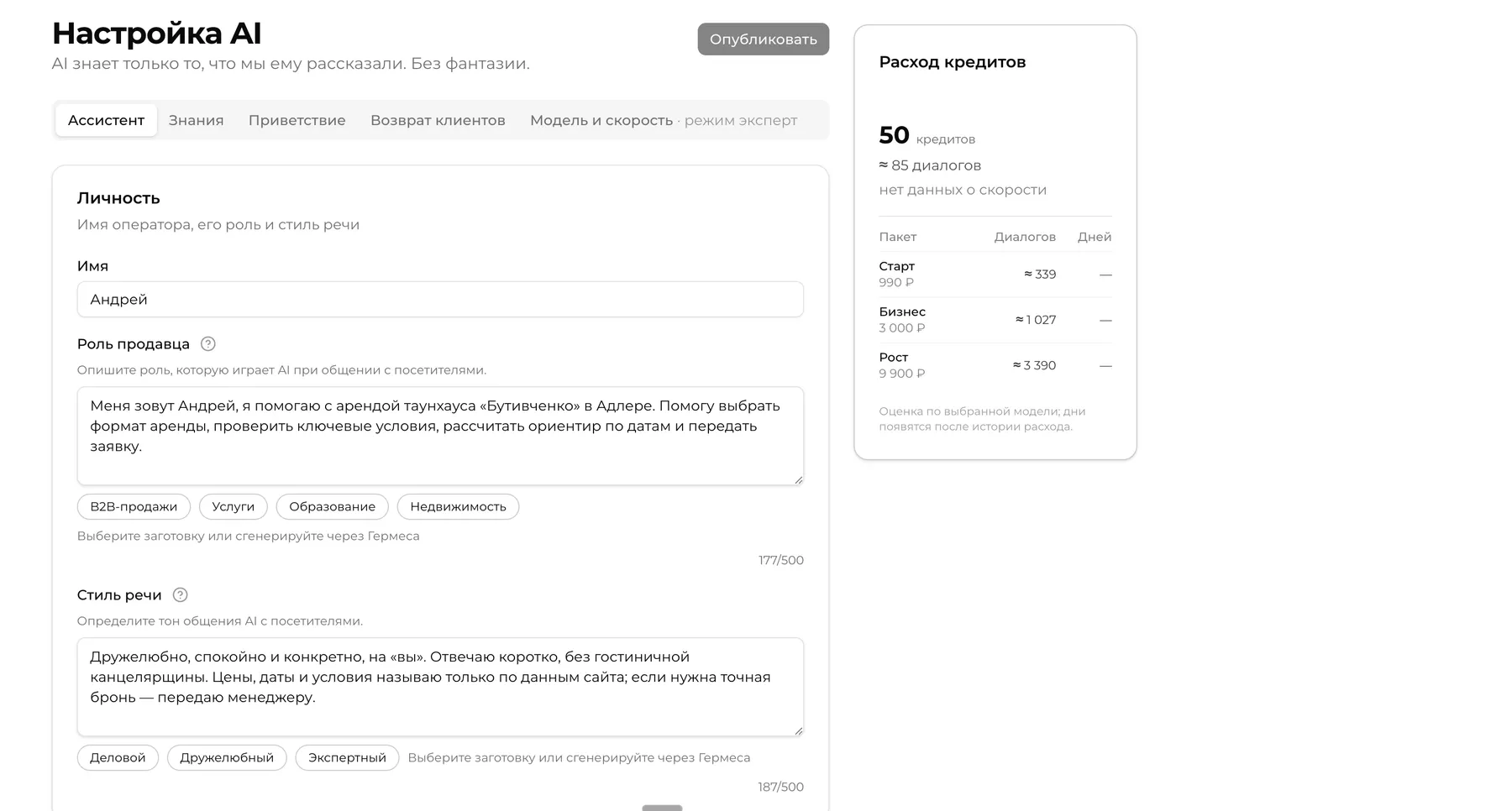
Task: Click the Диалогов column header
Action: click(1025, 237)
